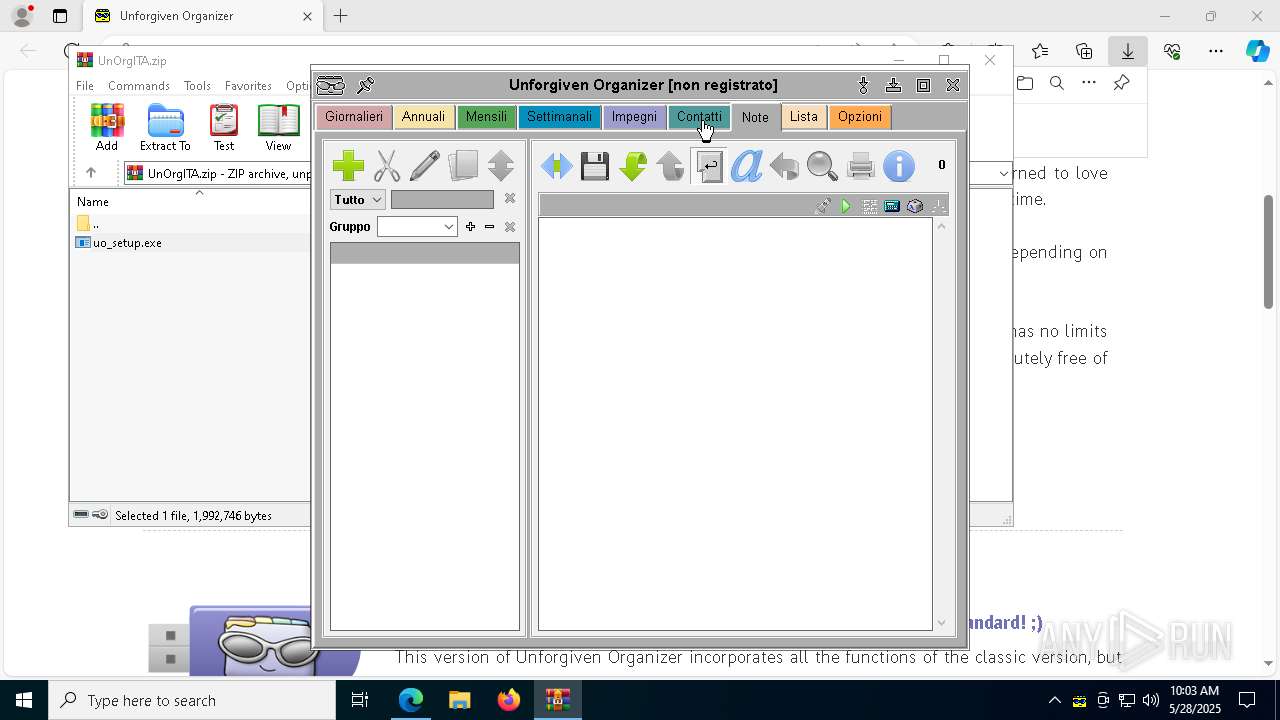Clear the search filter with X
The image size is (1280, 720).
click(509, 199)
